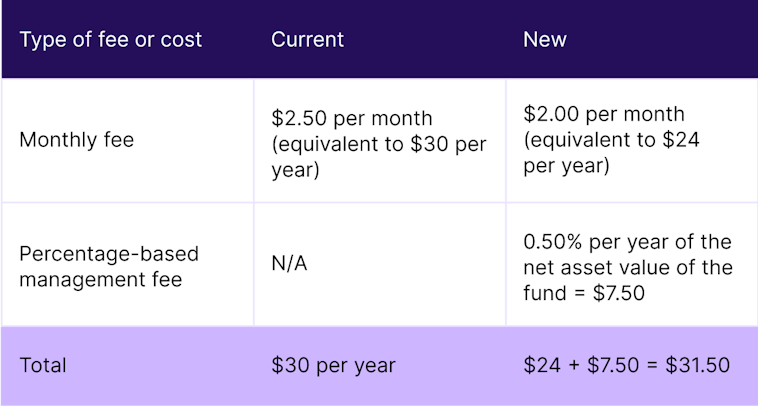The image size is (758, 406).
Task: Click the "fund = $7.50" text
Action: [x=582, y=293]
